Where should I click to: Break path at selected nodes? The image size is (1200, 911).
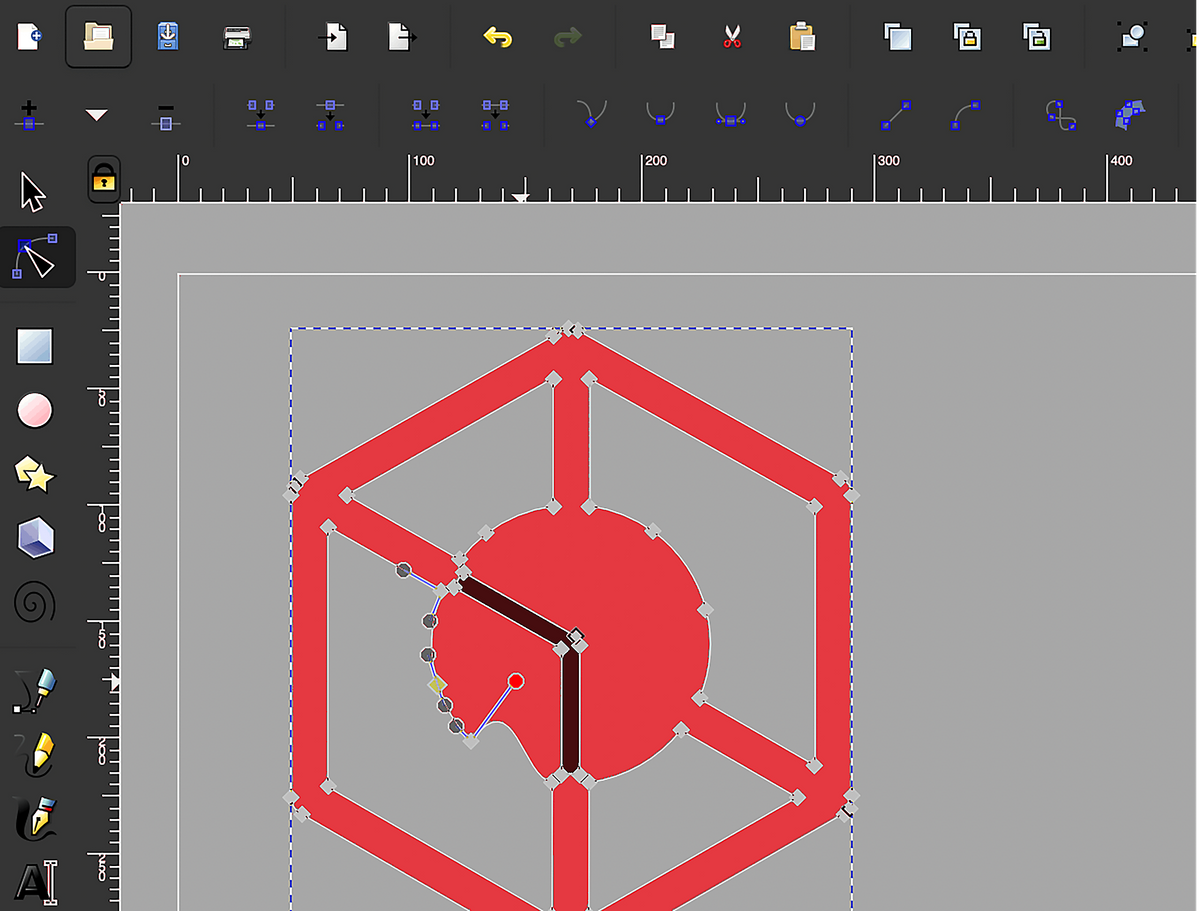330,116
